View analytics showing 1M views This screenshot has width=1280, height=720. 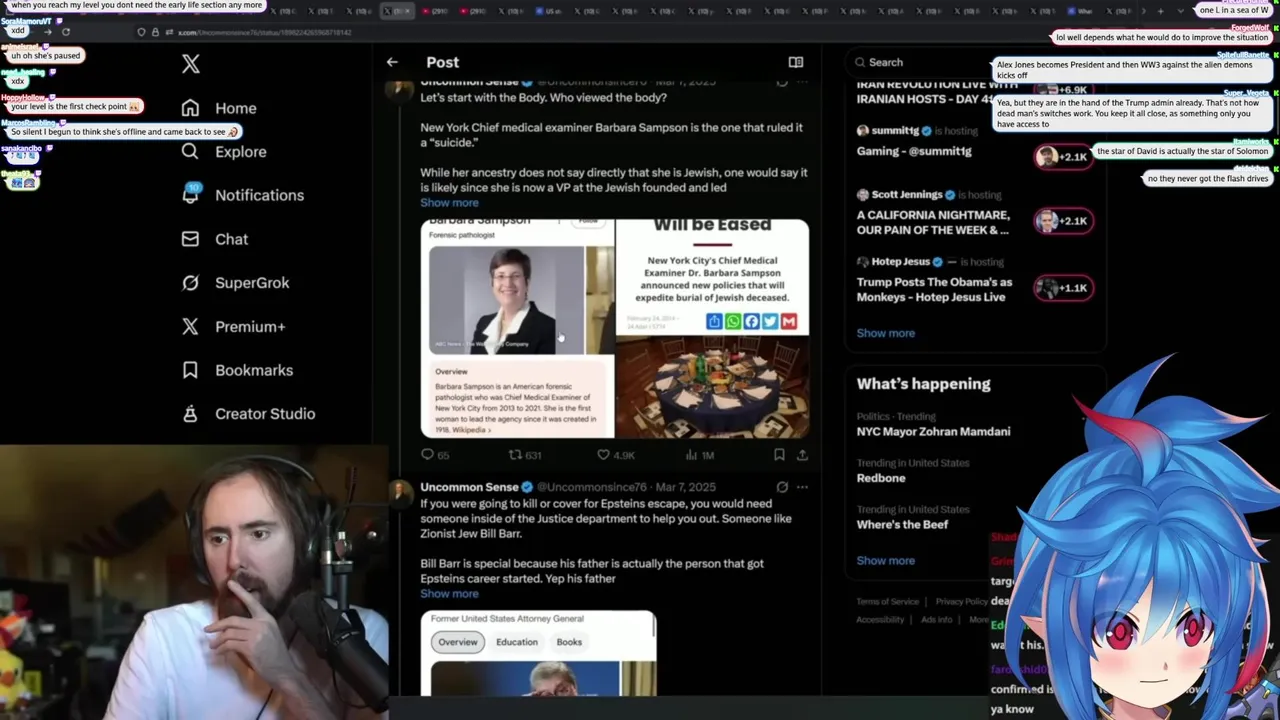[698, 455]
